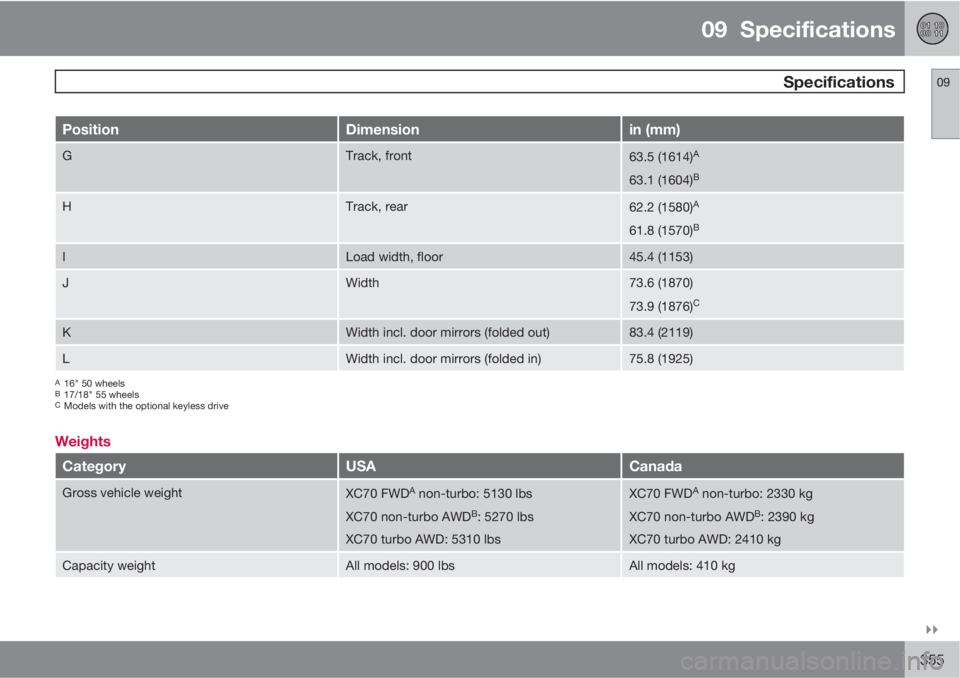Image resolution: width=960 pixels, height=678 pixels.
Task: Click the 'in (mm)' column header
Action: click(x=763, y=129)
